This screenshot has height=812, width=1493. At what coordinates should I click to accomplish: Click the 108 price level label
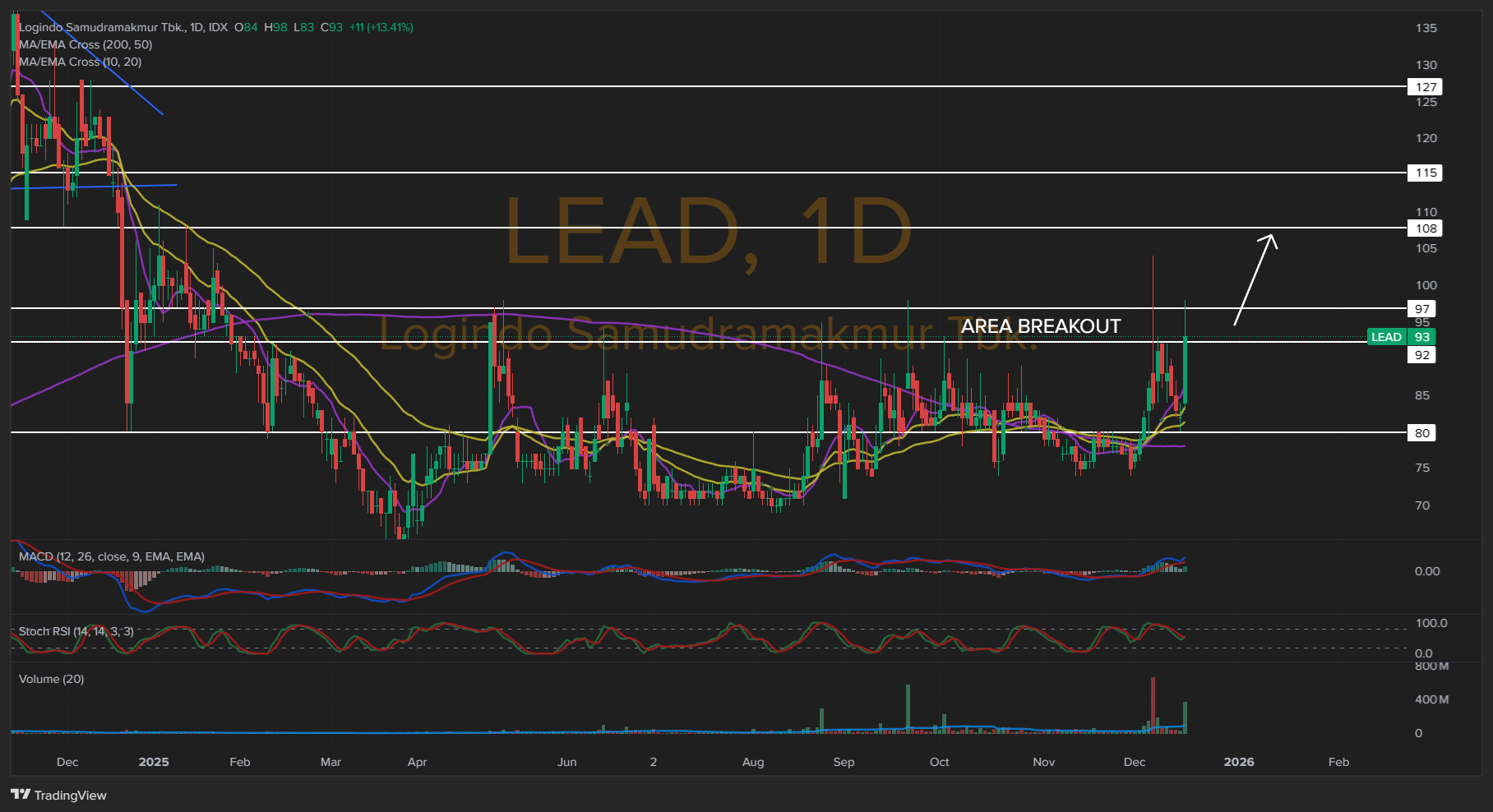click(x=1426, y=228)
